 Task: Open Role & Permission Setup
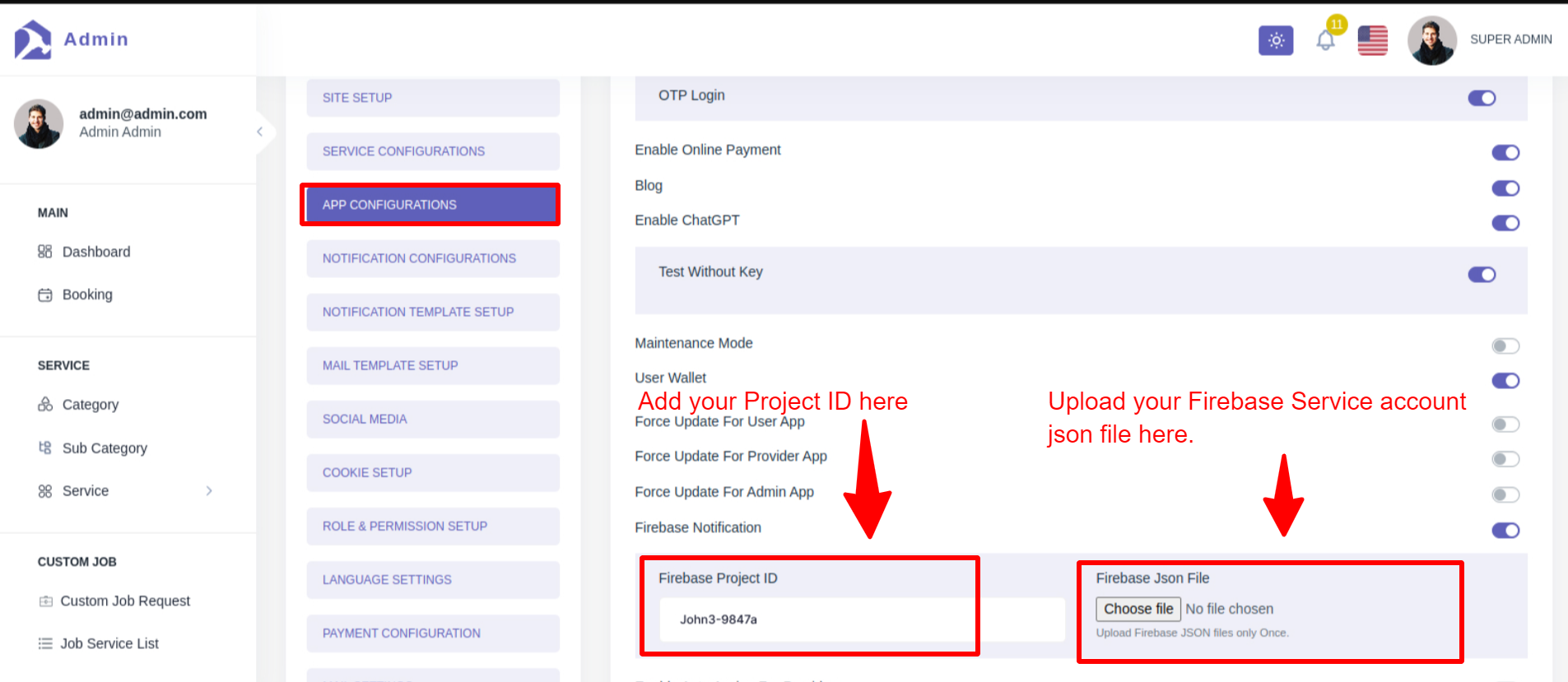point(433,526)
